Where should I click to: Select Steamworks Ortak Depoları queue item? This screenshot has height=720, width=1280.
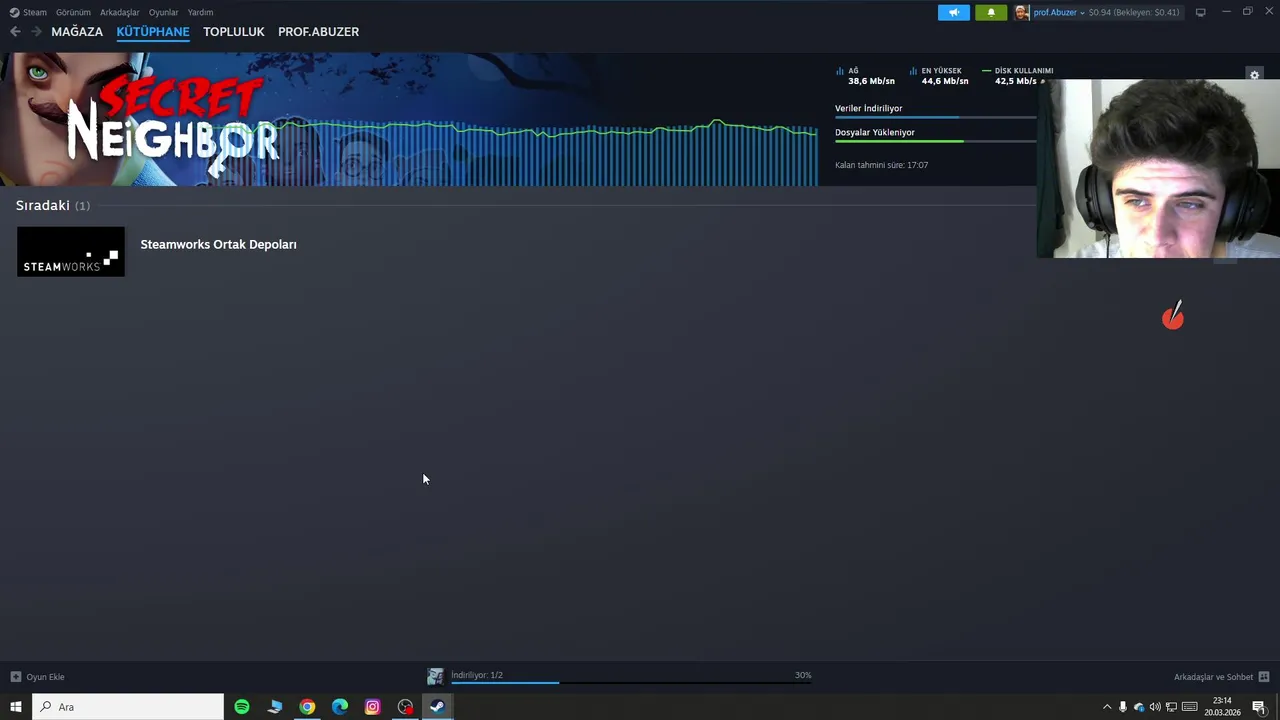point(218,244)
